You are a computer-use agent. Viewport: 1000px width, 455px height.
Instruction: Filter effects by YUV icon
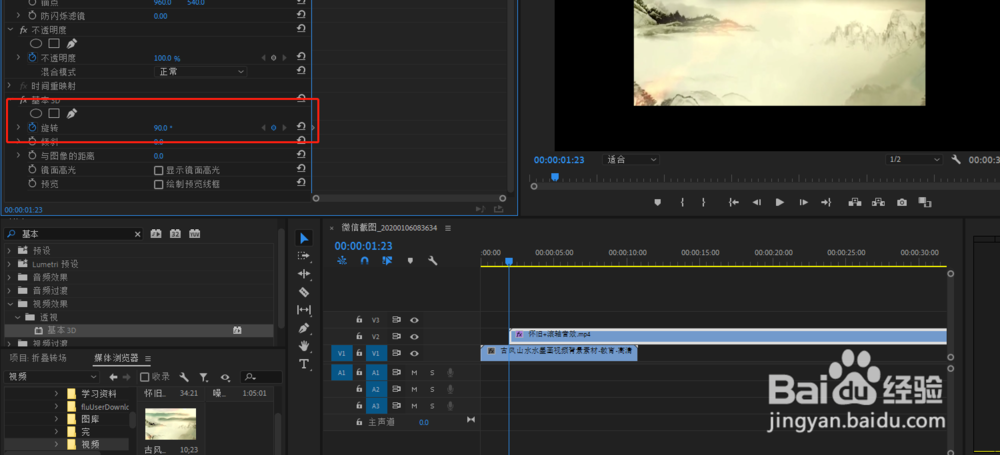tap(194, 234)
